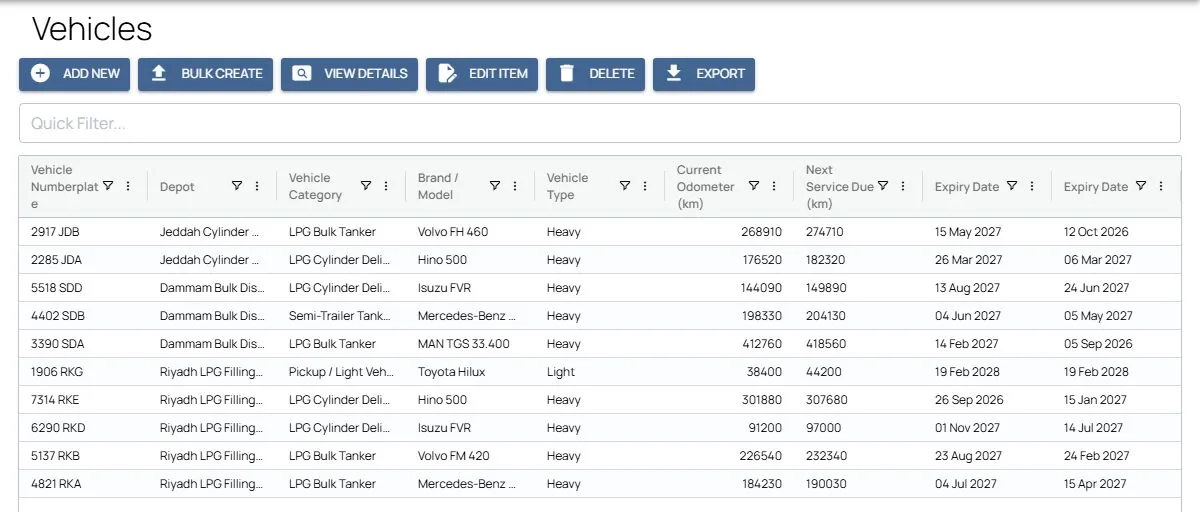Open the Vehicle Type column three-dot menu

(644, 186)
